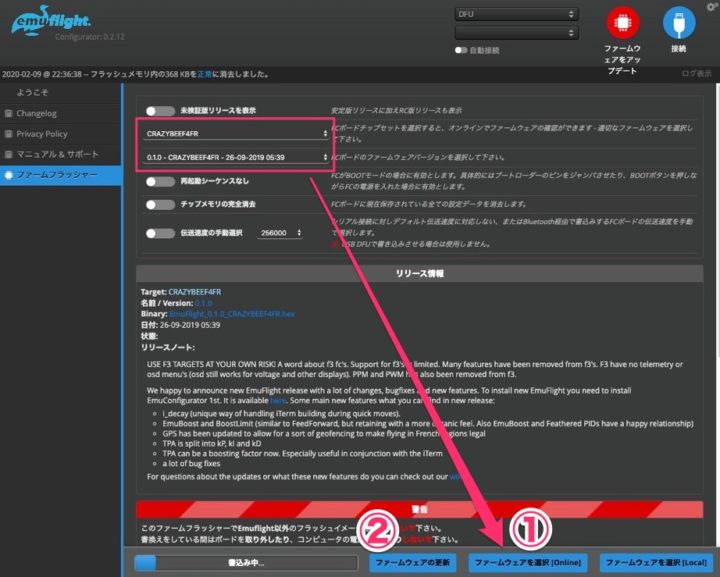Click ファームウェアを選択 [Local] button
720x577 pixels.
(656, 563)
